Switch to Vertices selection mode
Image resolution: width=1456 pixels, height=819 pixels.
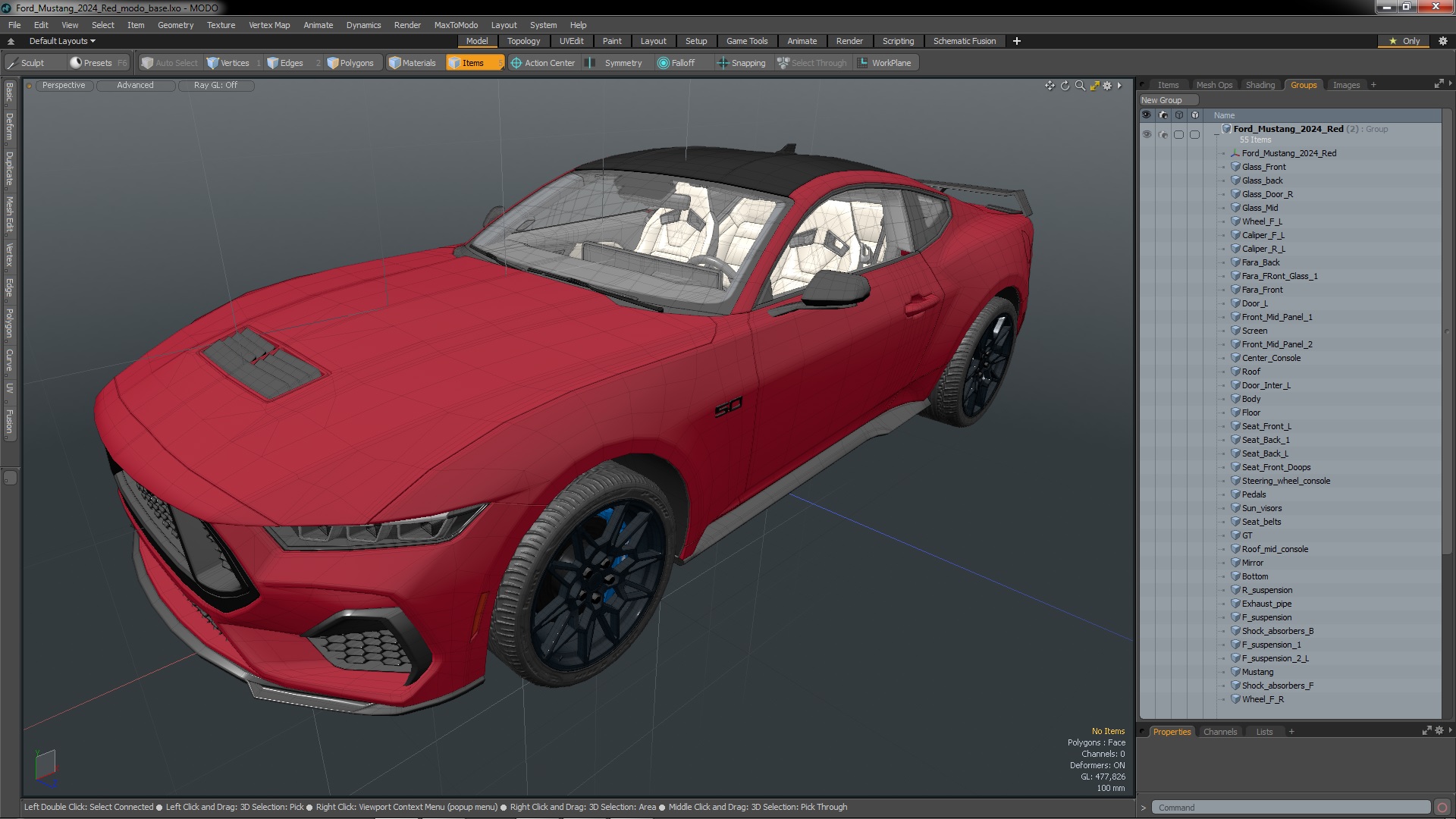tap(234, 63)
